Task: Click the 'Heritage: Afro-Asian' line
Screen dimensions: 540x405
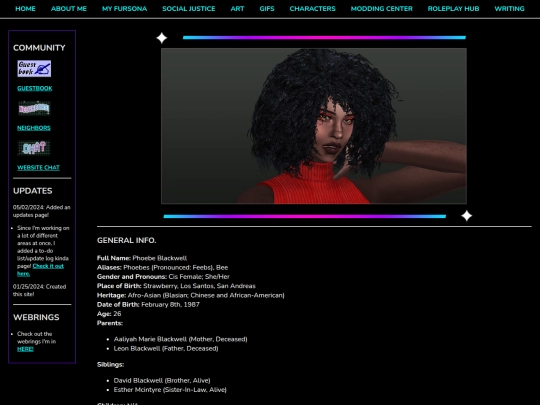Action: 191,295
